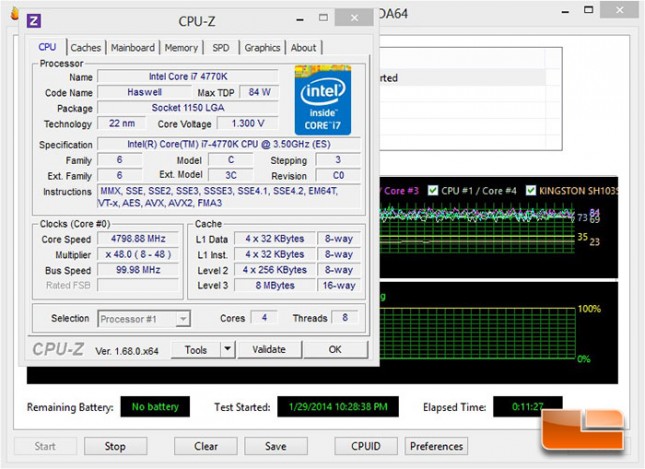Click the Stepping value 3
Viewport: 645px width, 469px height.
click(338, 160)
